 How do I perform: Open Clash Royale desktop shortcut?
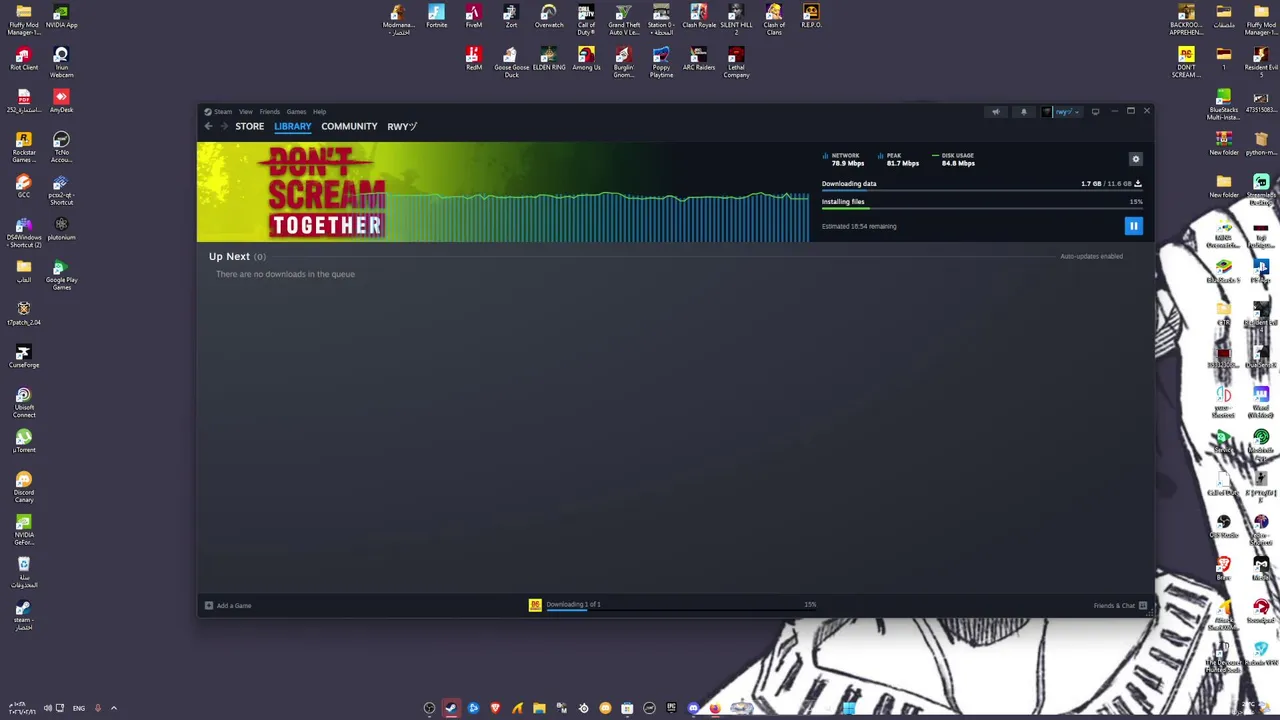[x=699, y=17]
